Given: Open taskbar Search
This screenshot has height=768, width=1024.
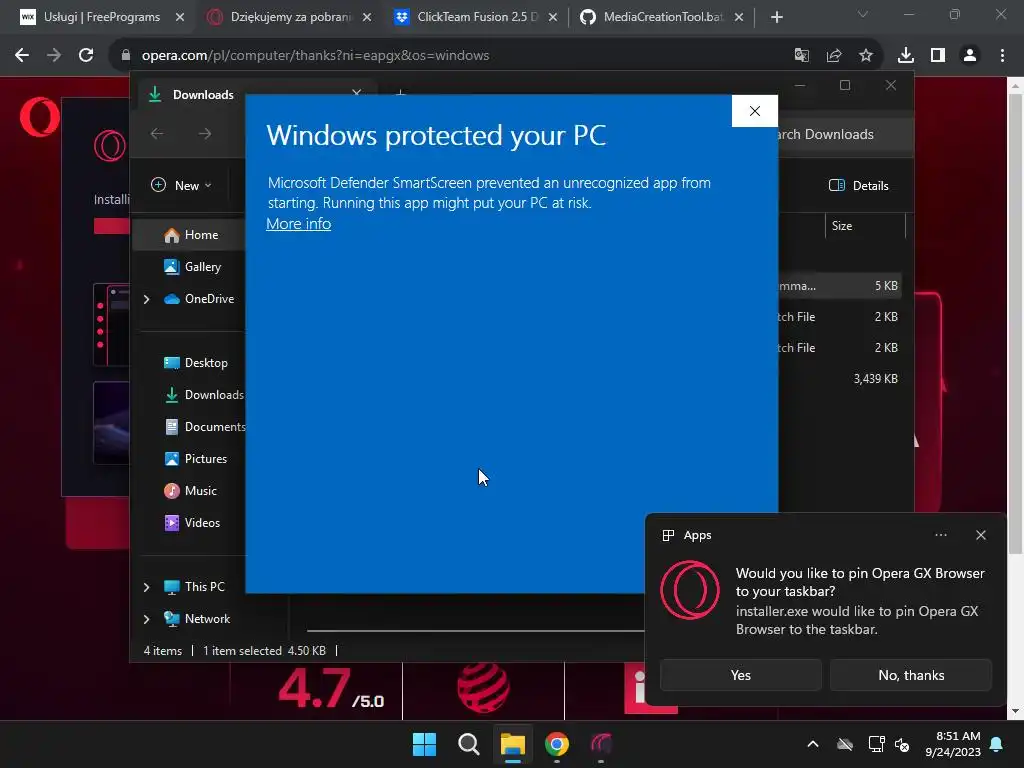Looking at the screenshot, I should coord(468,744).
